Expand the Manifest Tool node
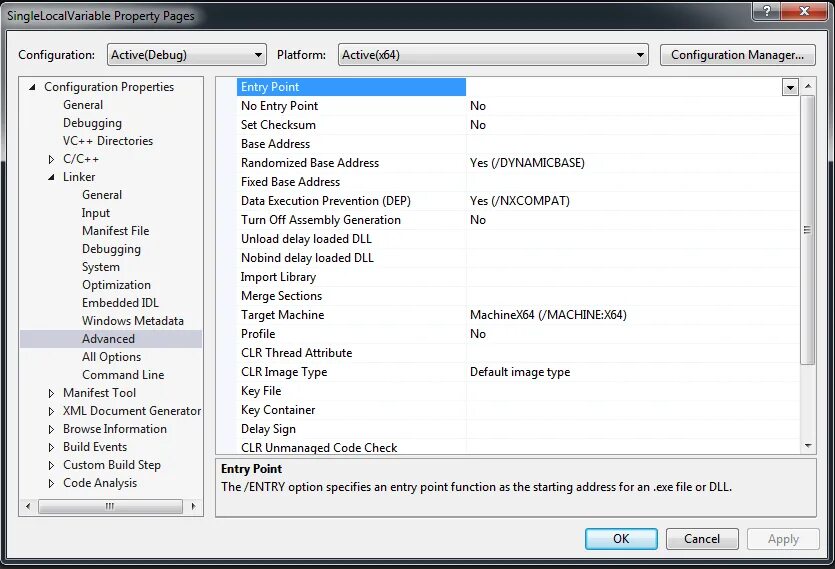The width and height of the screenshot is (835, 569). pyautogui.click(x=51, y=393)
